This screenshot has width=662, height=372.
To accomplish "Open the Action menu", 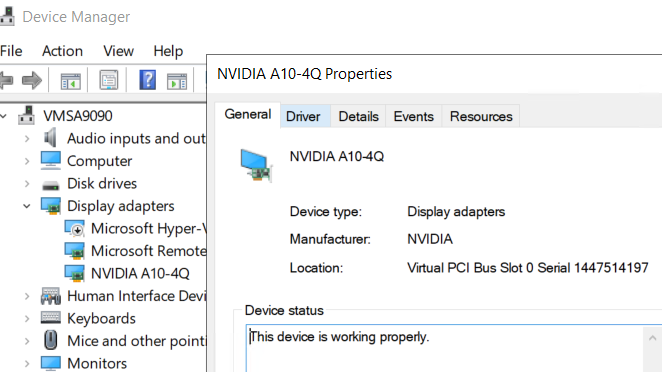I will point(62,51).
